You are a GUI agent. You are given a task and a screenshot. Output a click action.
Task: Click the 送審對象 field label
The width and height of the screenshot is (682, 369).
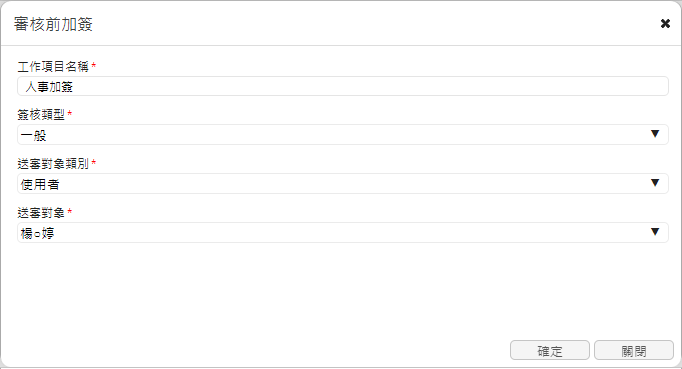coord(41,213)
